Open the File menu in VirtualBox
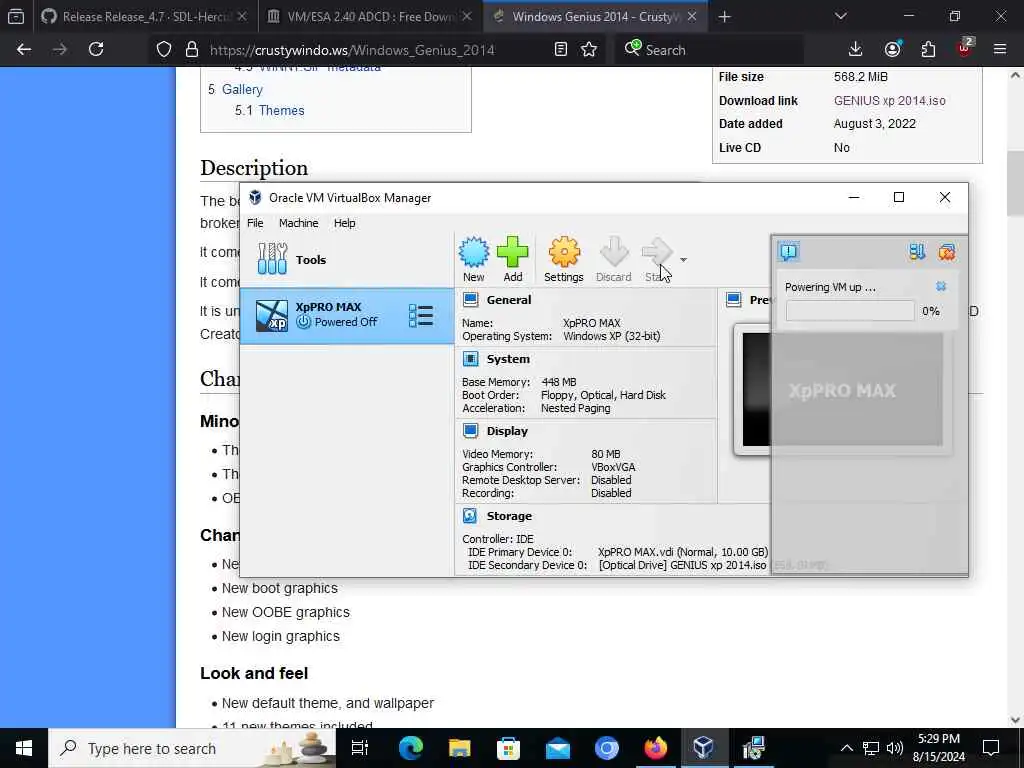 (x=255, y=223)
